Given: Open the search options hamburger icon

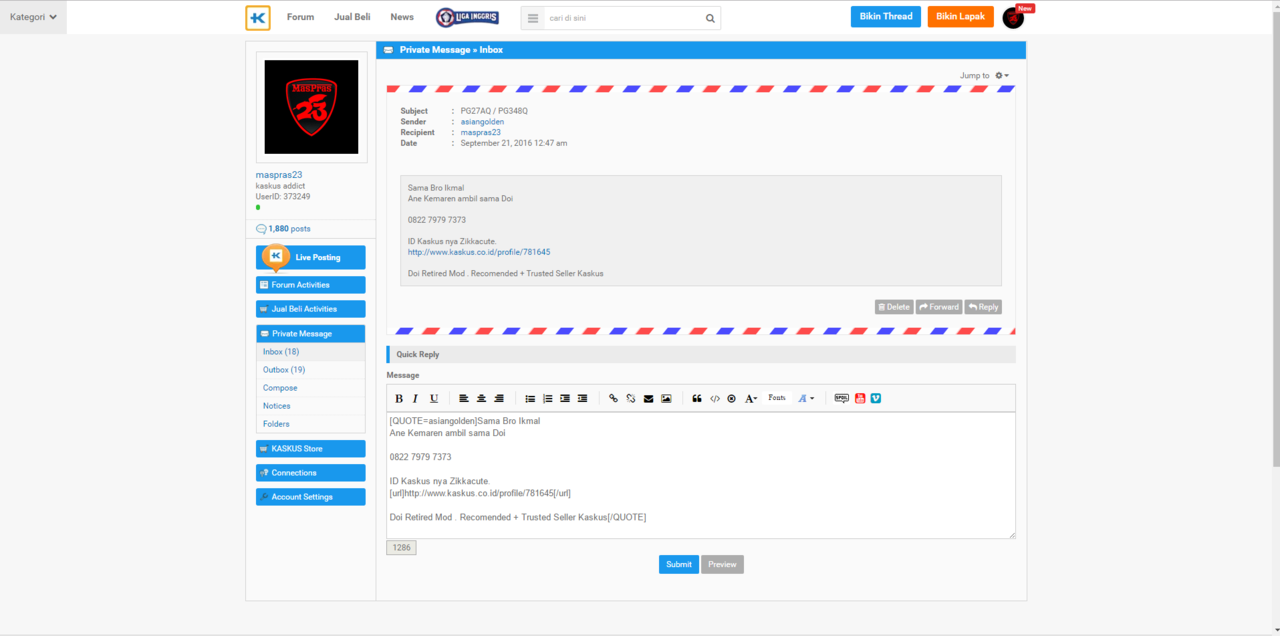Looking at the screenshot, I should [x=533, y=18].
